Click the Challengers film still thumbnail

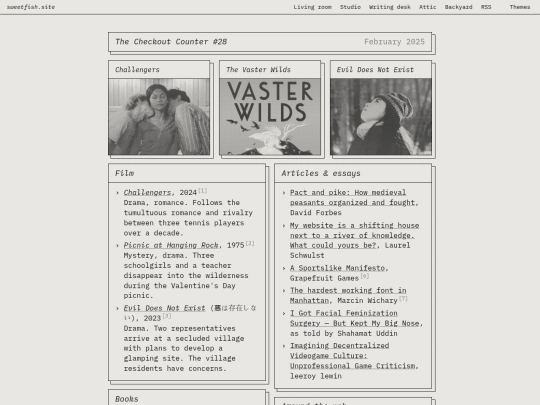159,116
